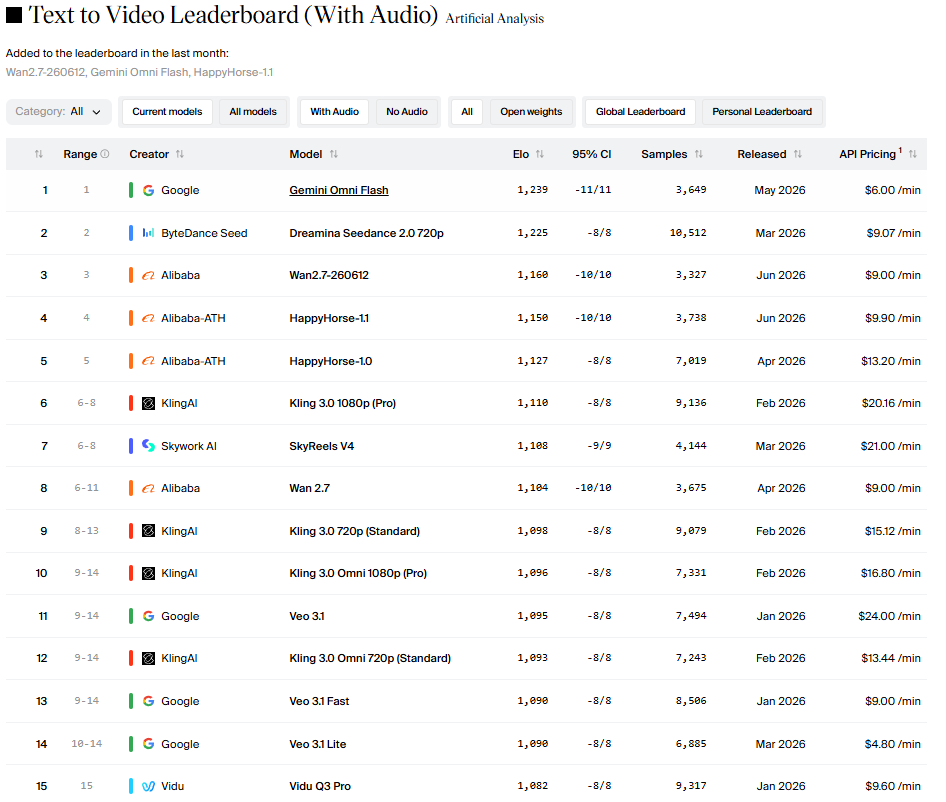Select the All weights filter
Image resolution: width=946 pixels, height=802 pixels.
click(x=467, y=112)
